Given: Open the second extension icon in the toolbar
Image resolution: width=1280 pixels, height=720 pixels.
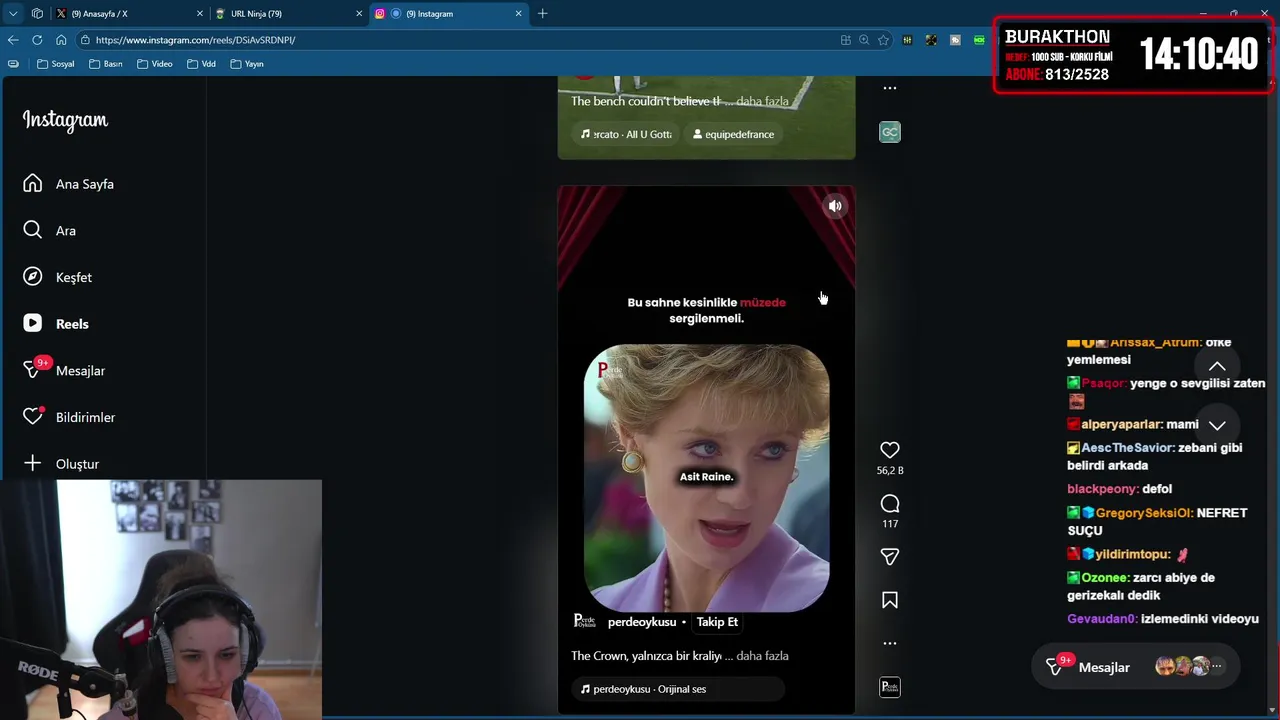Looking at the screenshot, I should coord(931,40).
